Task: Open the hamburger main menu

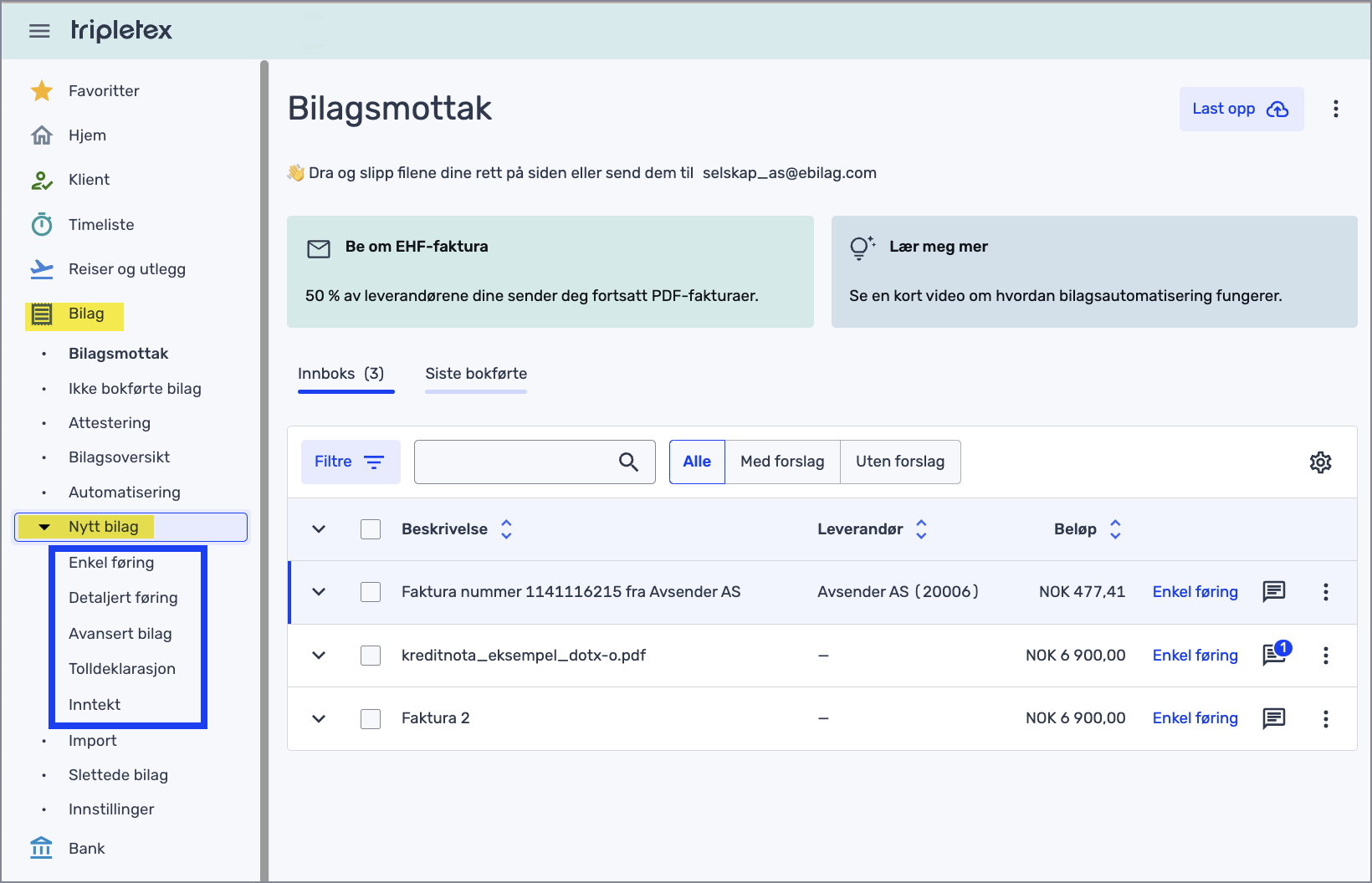Action: 39,31
